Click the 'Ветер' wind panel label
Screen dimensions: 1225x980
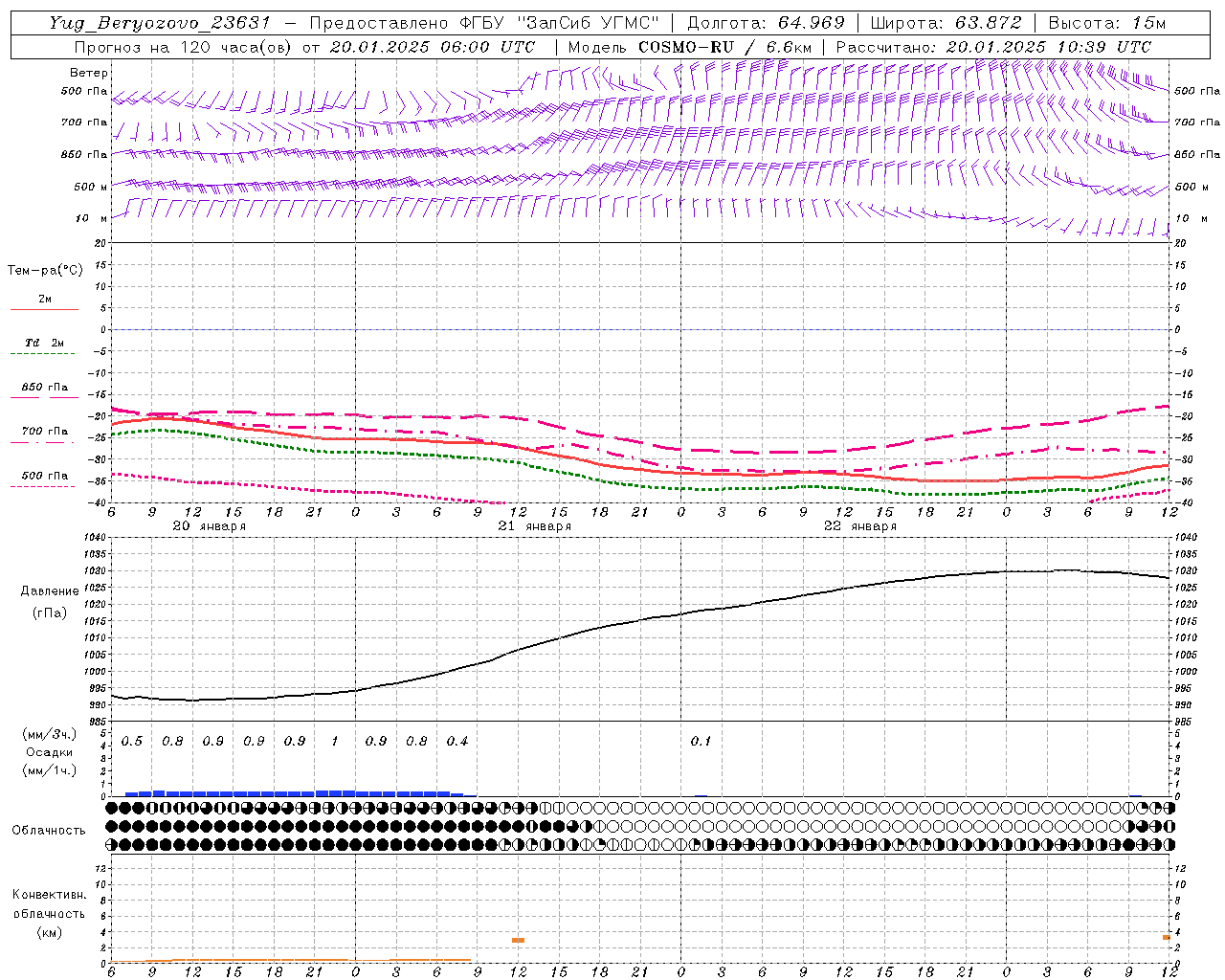tap(89, 73)
